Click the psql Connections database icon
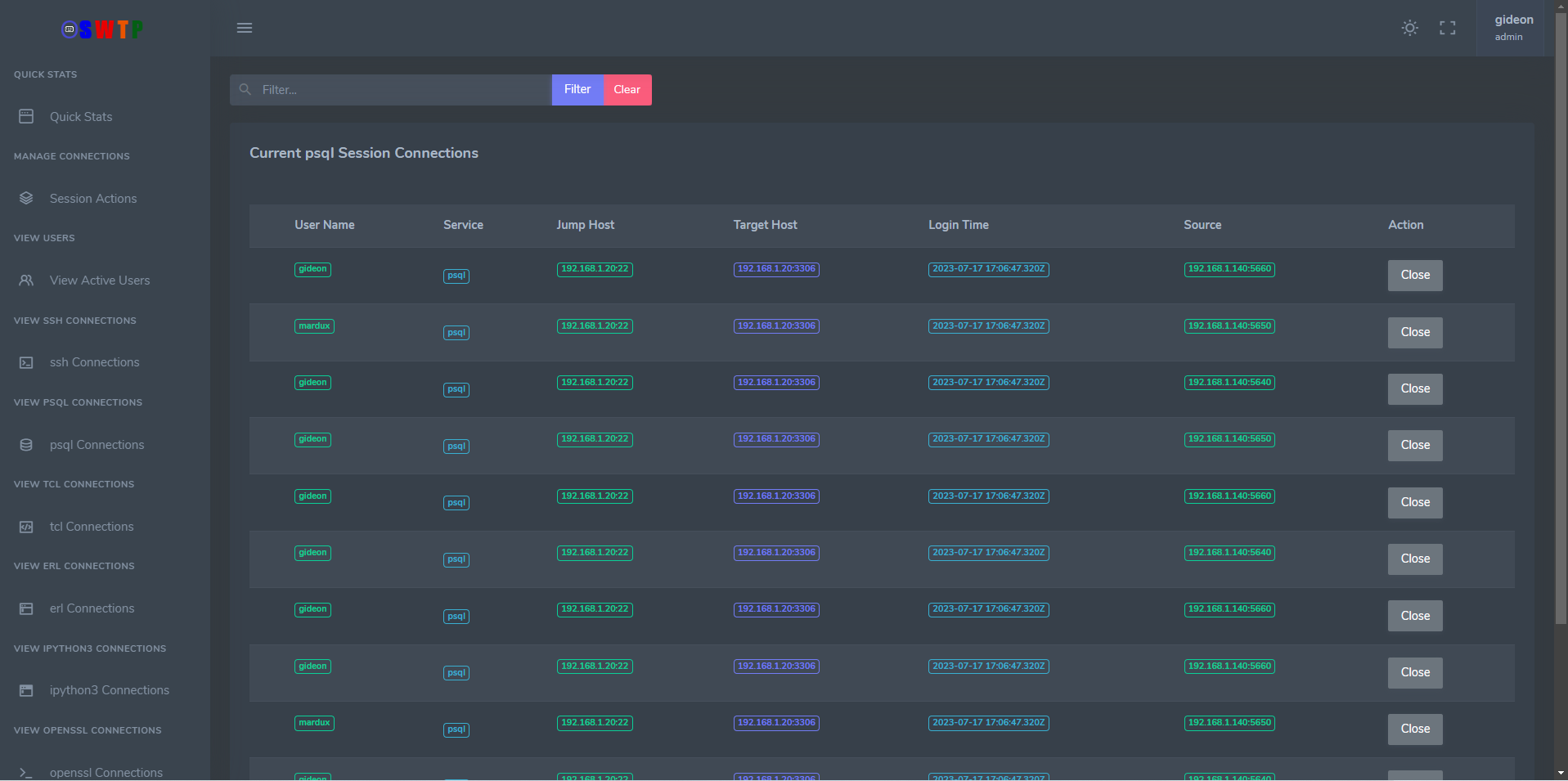Viewport: 1568px width, 781px height. click(26, 445)
